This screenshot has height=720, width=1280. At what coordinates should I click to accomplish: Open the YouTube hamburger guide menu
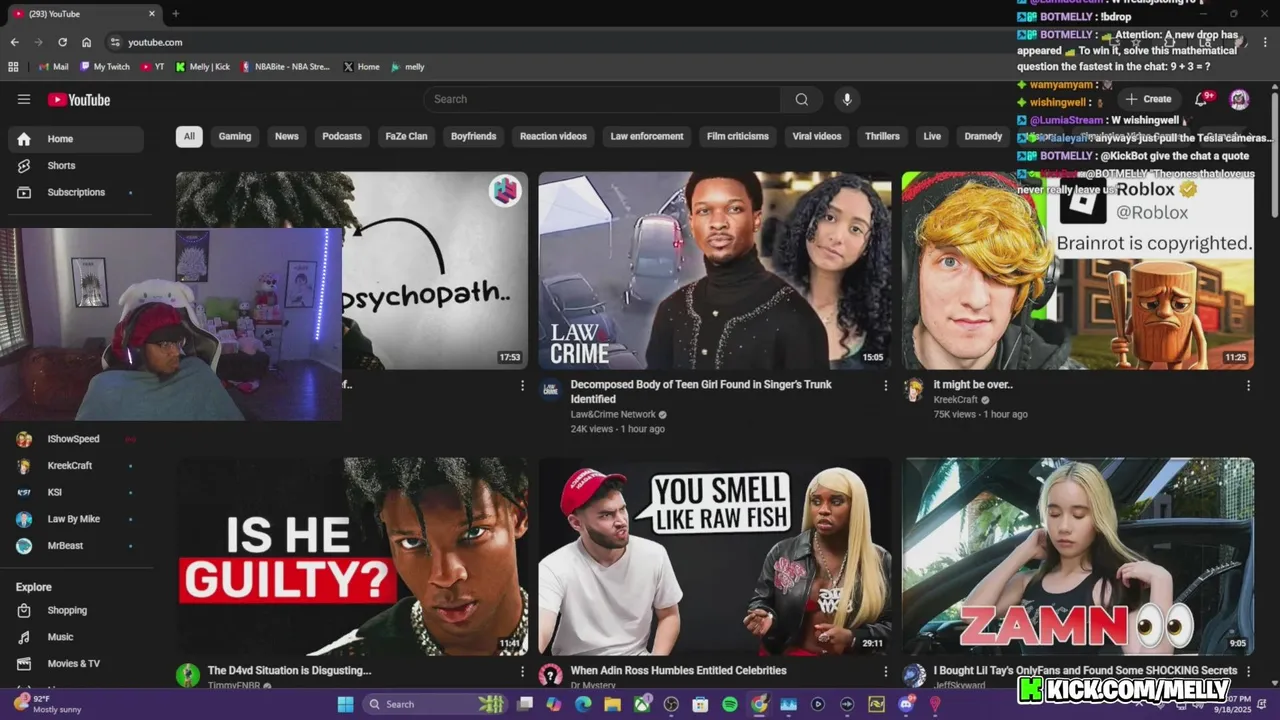point(24,99)
